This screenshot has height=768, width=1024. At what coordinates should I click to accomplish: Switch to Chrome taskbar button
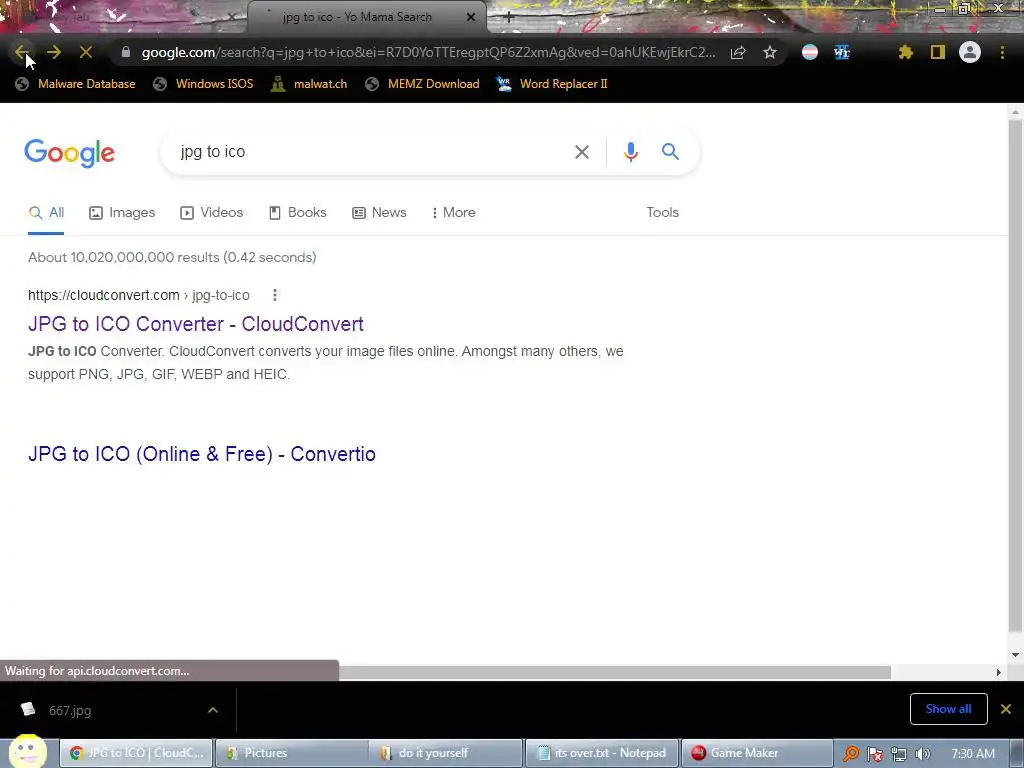(137, 753)
